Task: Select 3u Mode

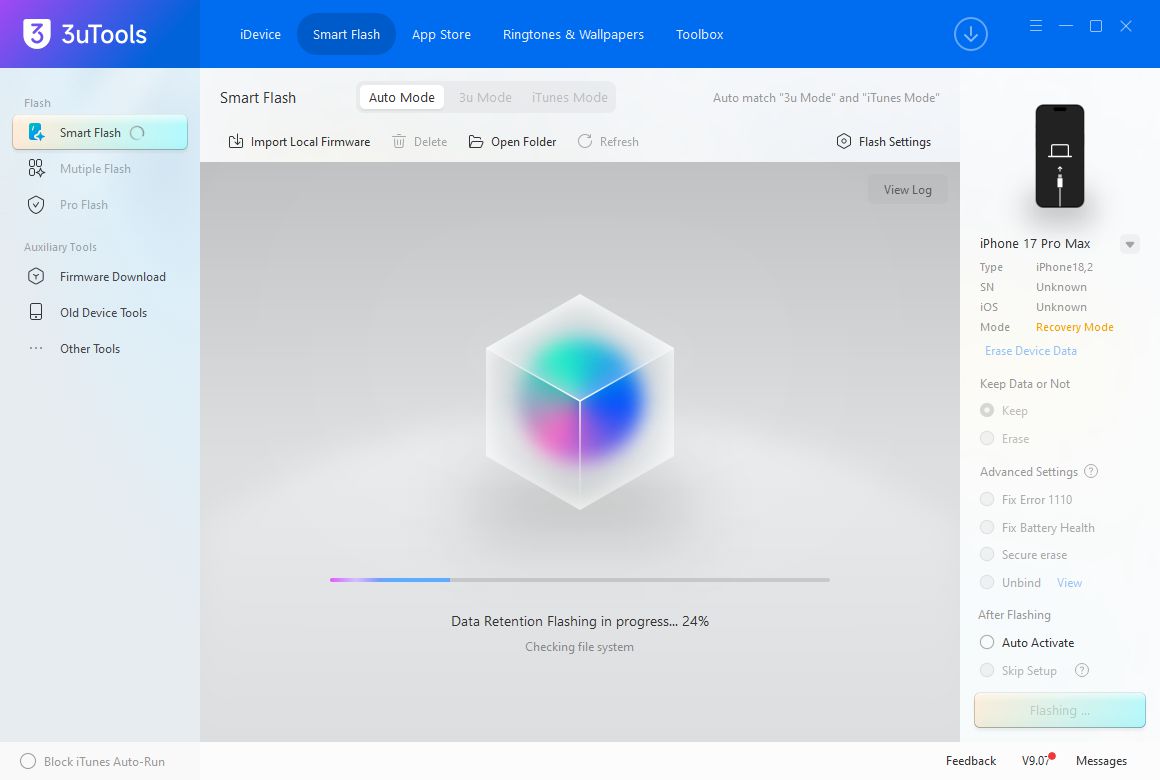Action: pyautogui.click(x=485, y=97)
